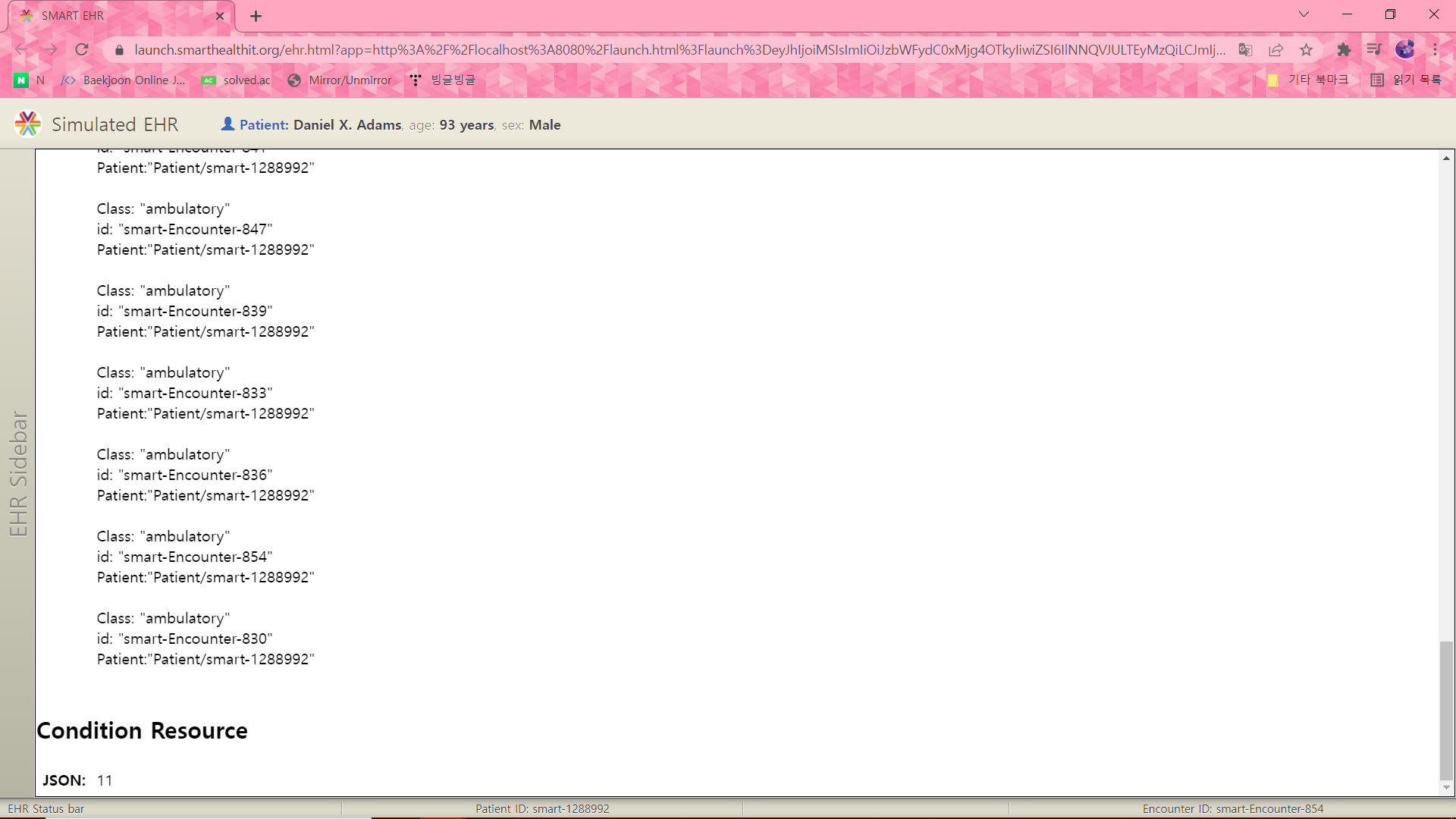Open the extensions puzzle icon
Screen dimensions: 1456x819
click(1344, 50)
